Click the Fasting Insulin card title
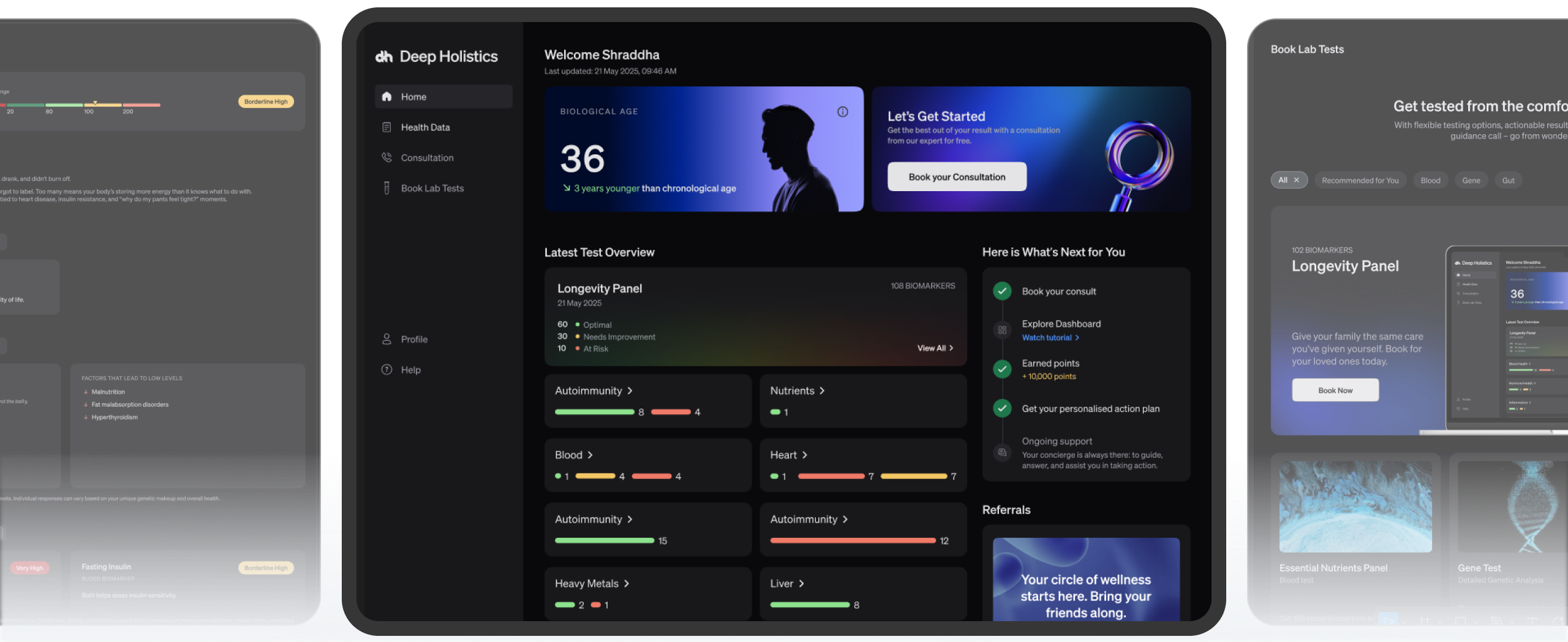 click(x=106, y=567)
